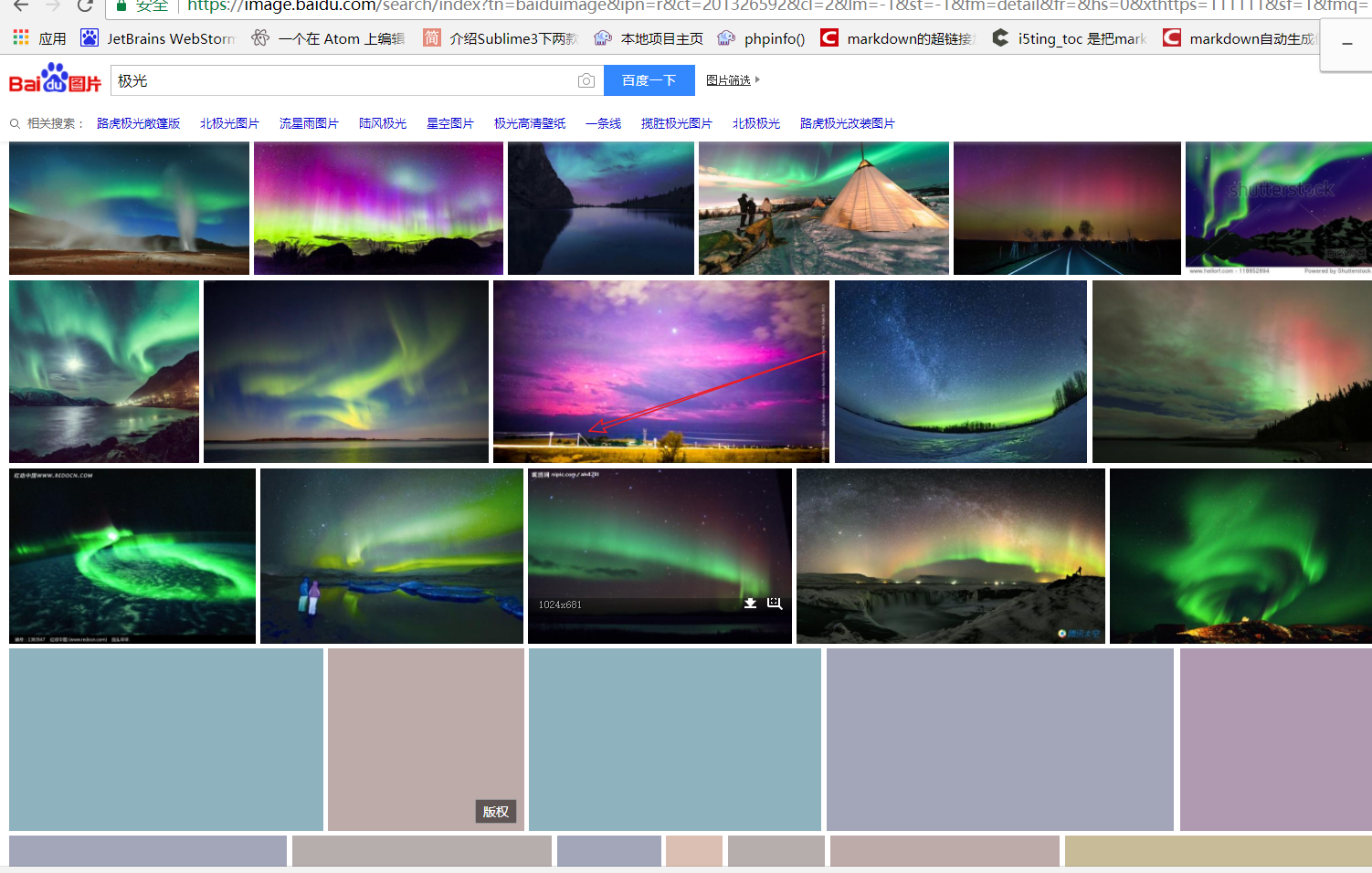Focus the search box containing 极光
The width and height of the screenshot is (1372, 873).
(343, 81)
